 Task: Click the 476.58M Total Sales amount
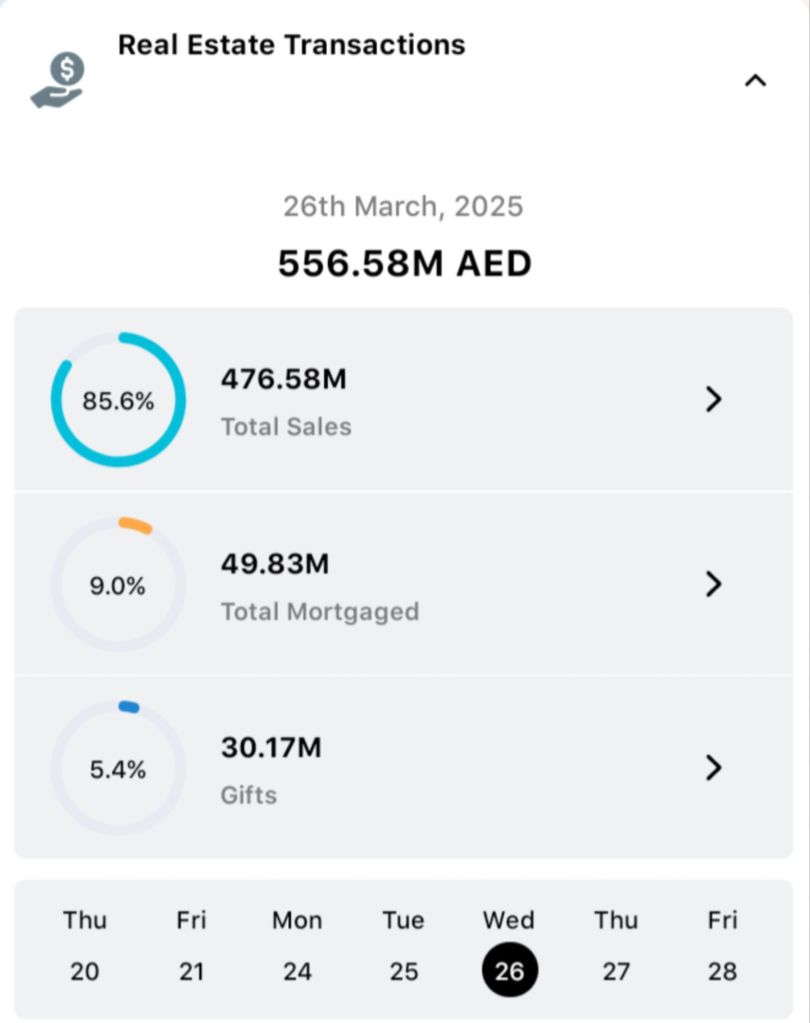(283, 380)
